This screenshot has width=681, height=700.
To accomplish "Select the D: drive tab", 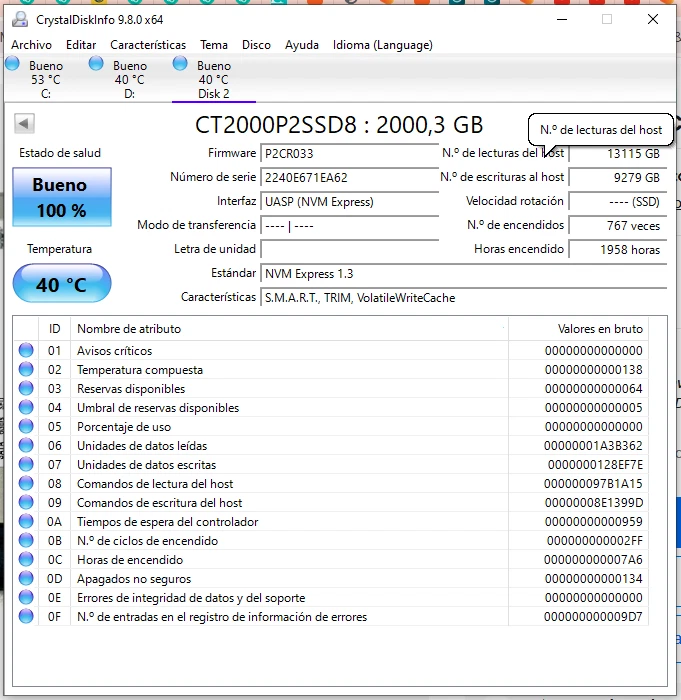I will (x=129, y=79).
